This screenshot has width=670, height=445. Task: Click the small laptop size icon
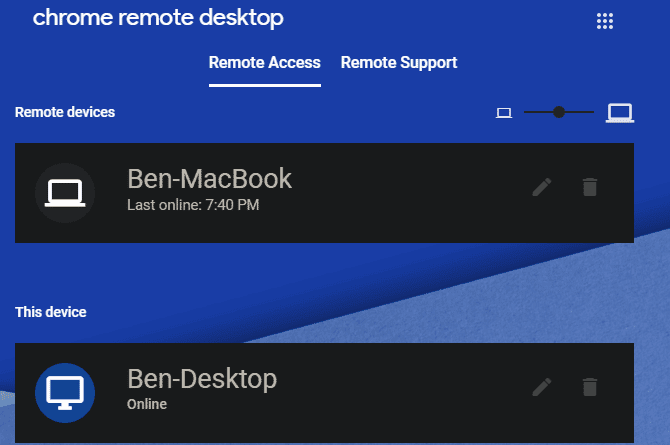tap(504, 113)
